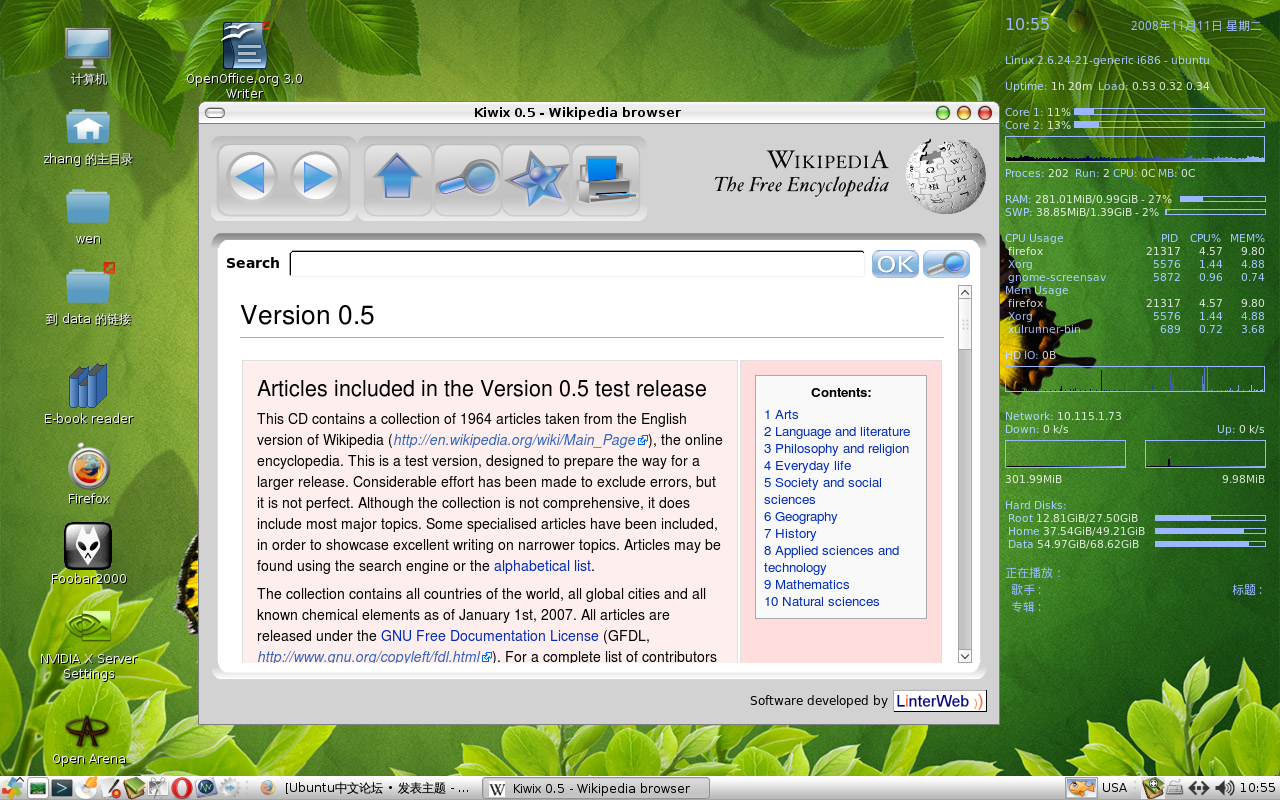The height and width of the screenshot is (800, 1280).
Task: Jump to 9 Mathematics section
Action: [806, 584]
